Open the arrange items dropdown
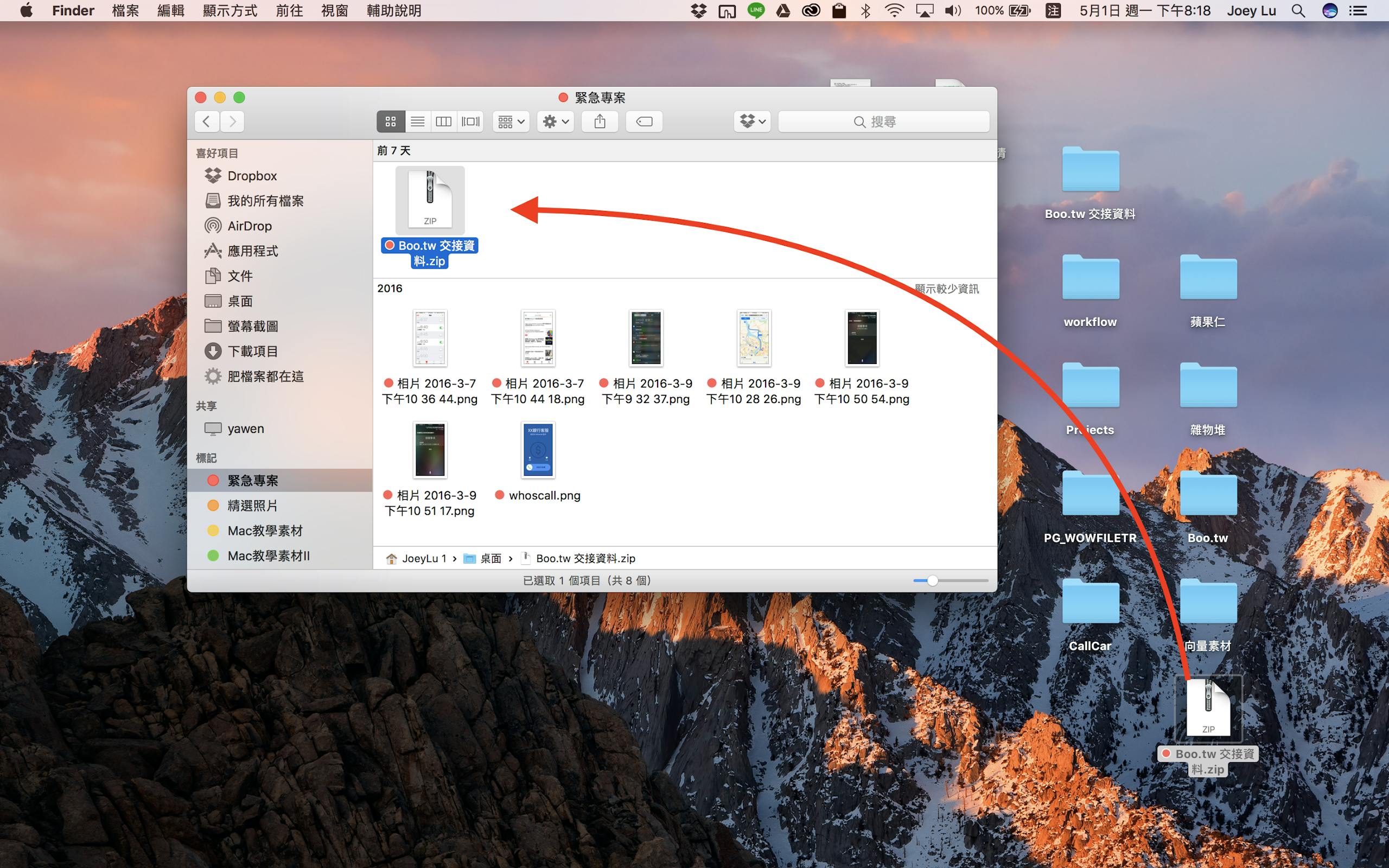This screenshot has width=1389, height=868. click(511, 122)
